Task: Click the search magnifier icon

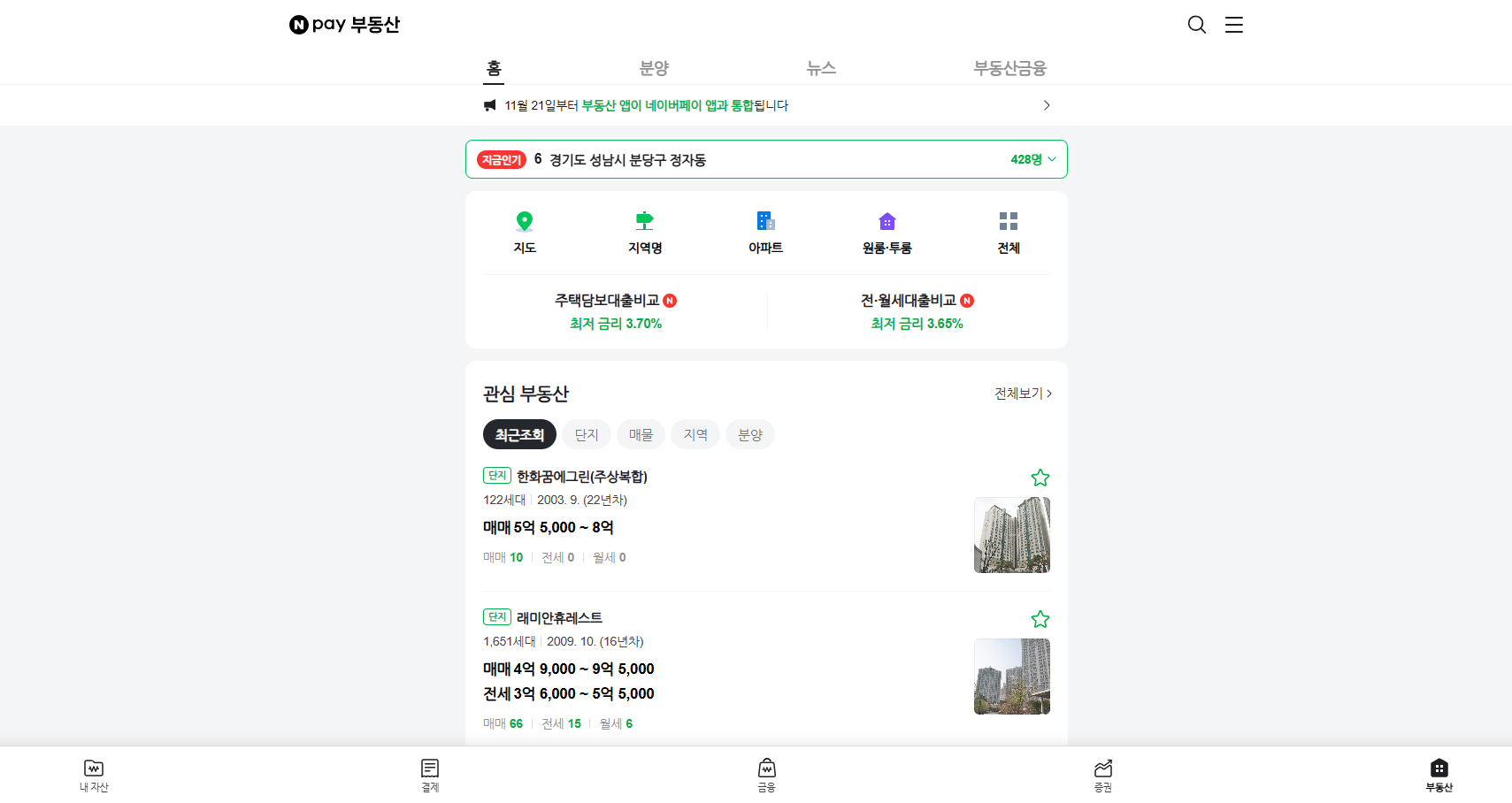Action: [1196, 25]
